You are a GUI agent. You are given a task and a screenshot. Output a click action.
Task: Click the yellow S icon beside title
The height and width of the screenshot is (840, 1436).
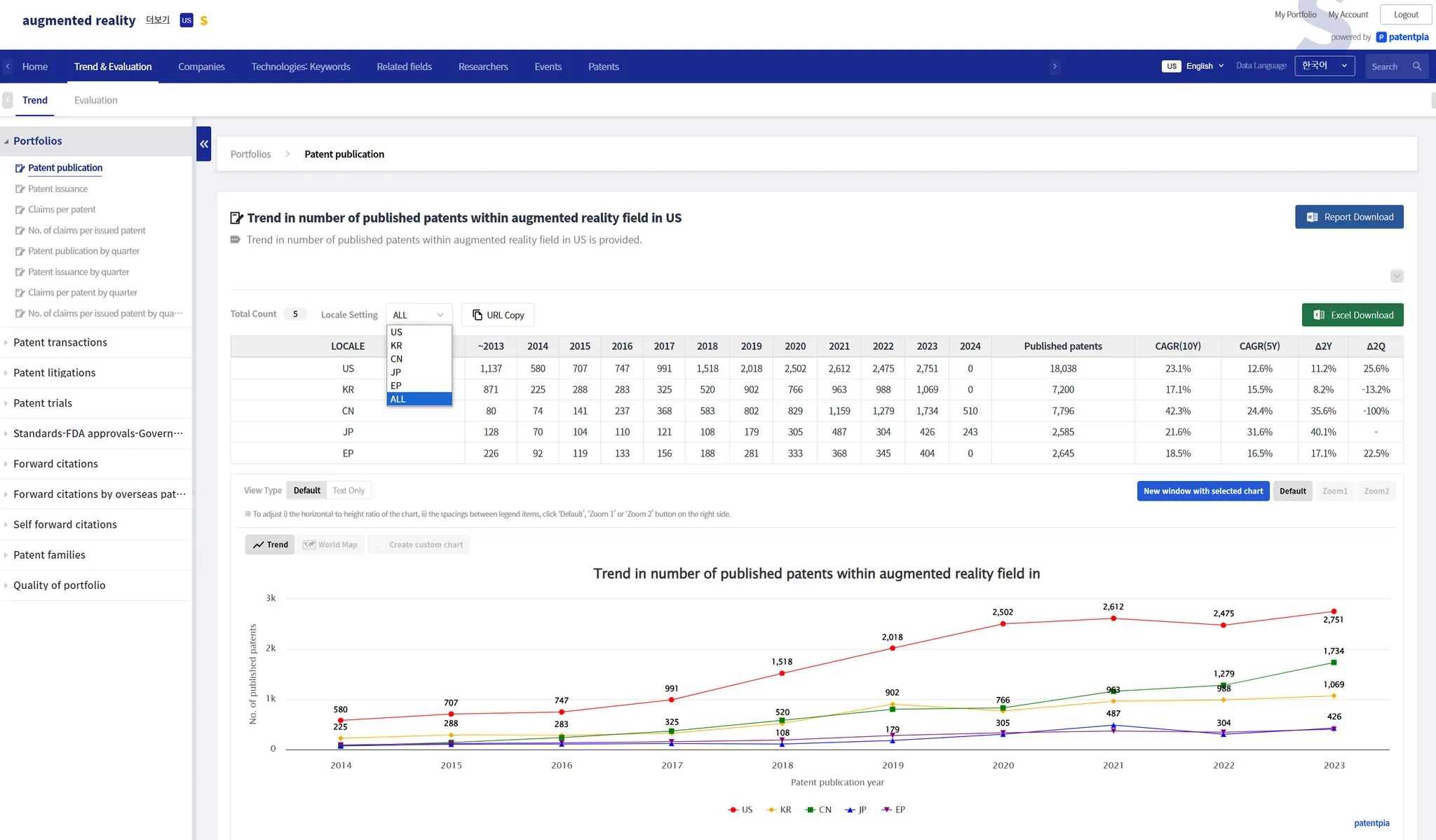[x=204, y=21]
